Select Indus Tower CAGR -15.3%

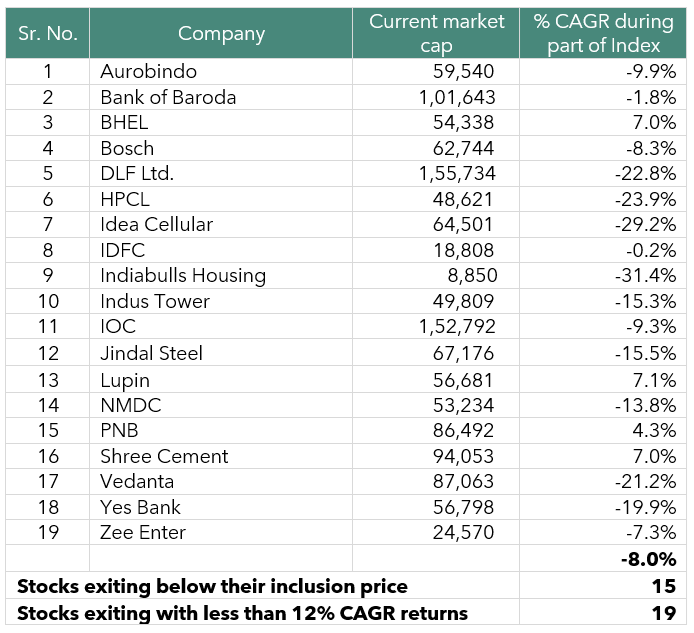[x=645, y=301]
